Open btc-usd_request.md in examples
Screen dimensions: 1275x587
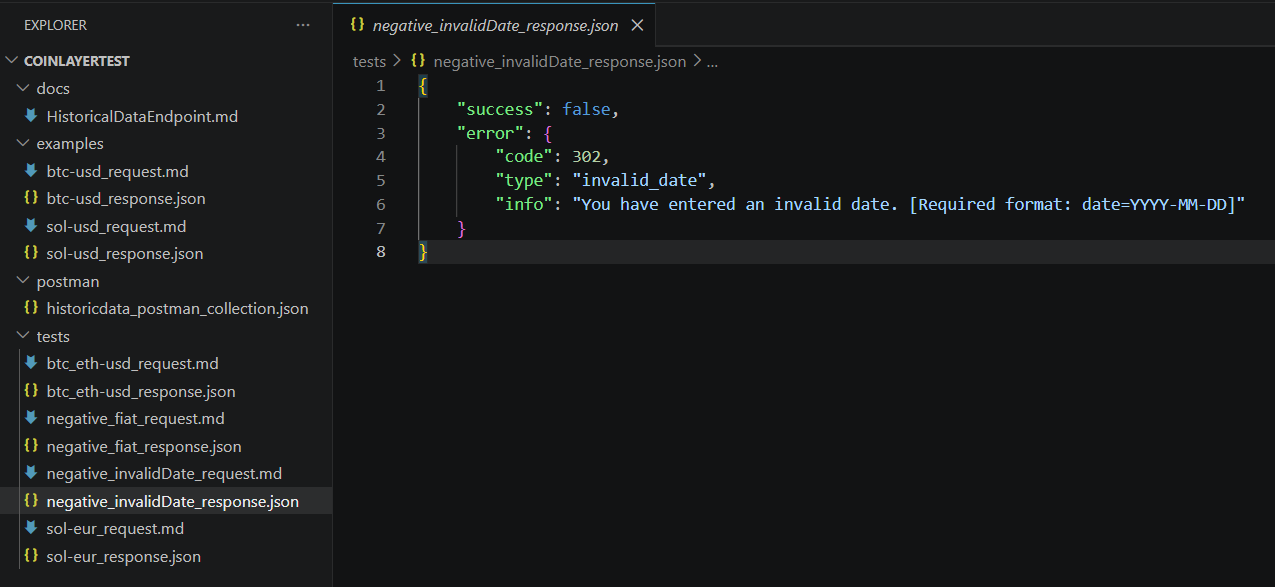point(117,171)
